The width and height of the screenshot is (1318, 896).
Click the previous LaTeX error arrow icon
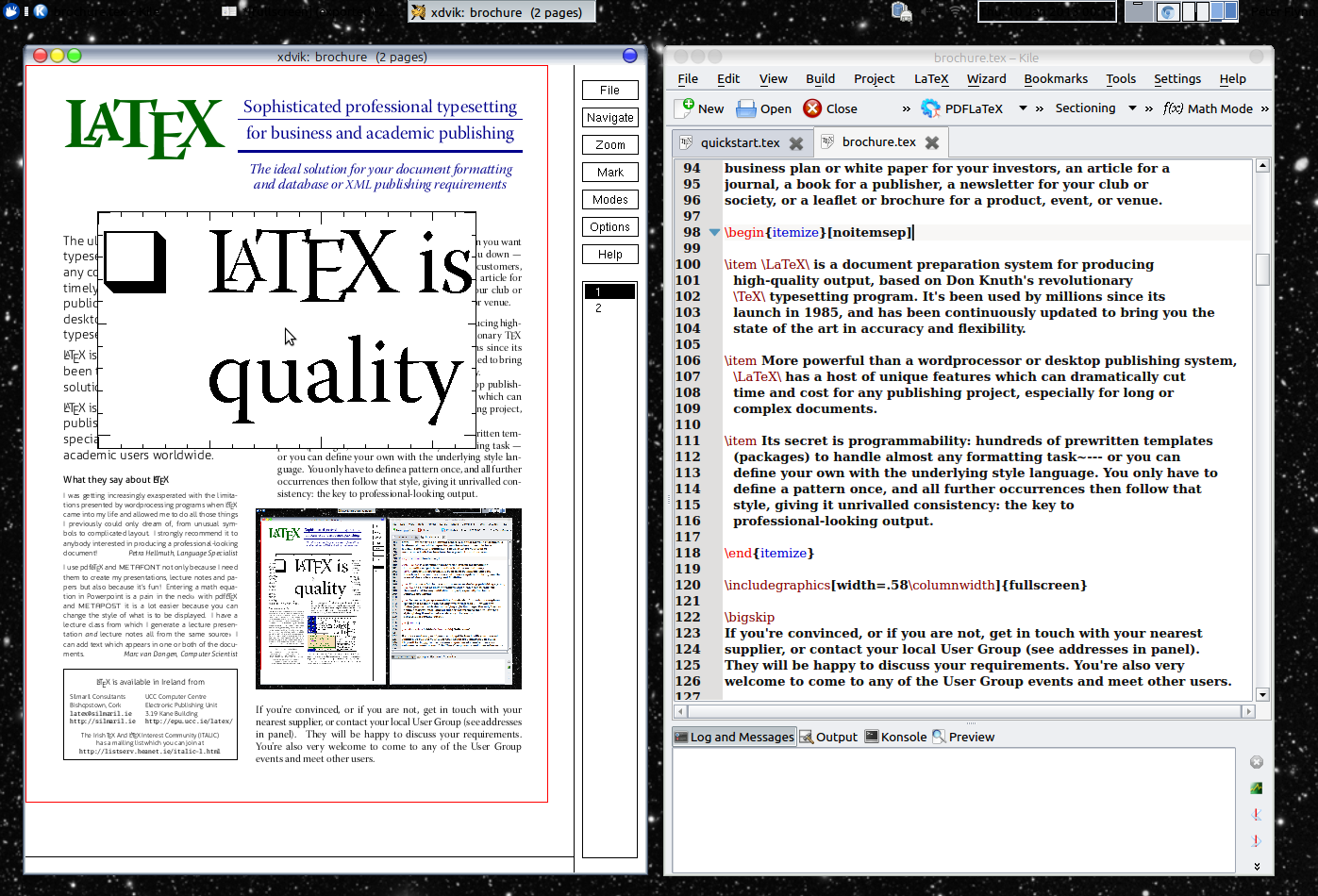tap(1256, 815)
